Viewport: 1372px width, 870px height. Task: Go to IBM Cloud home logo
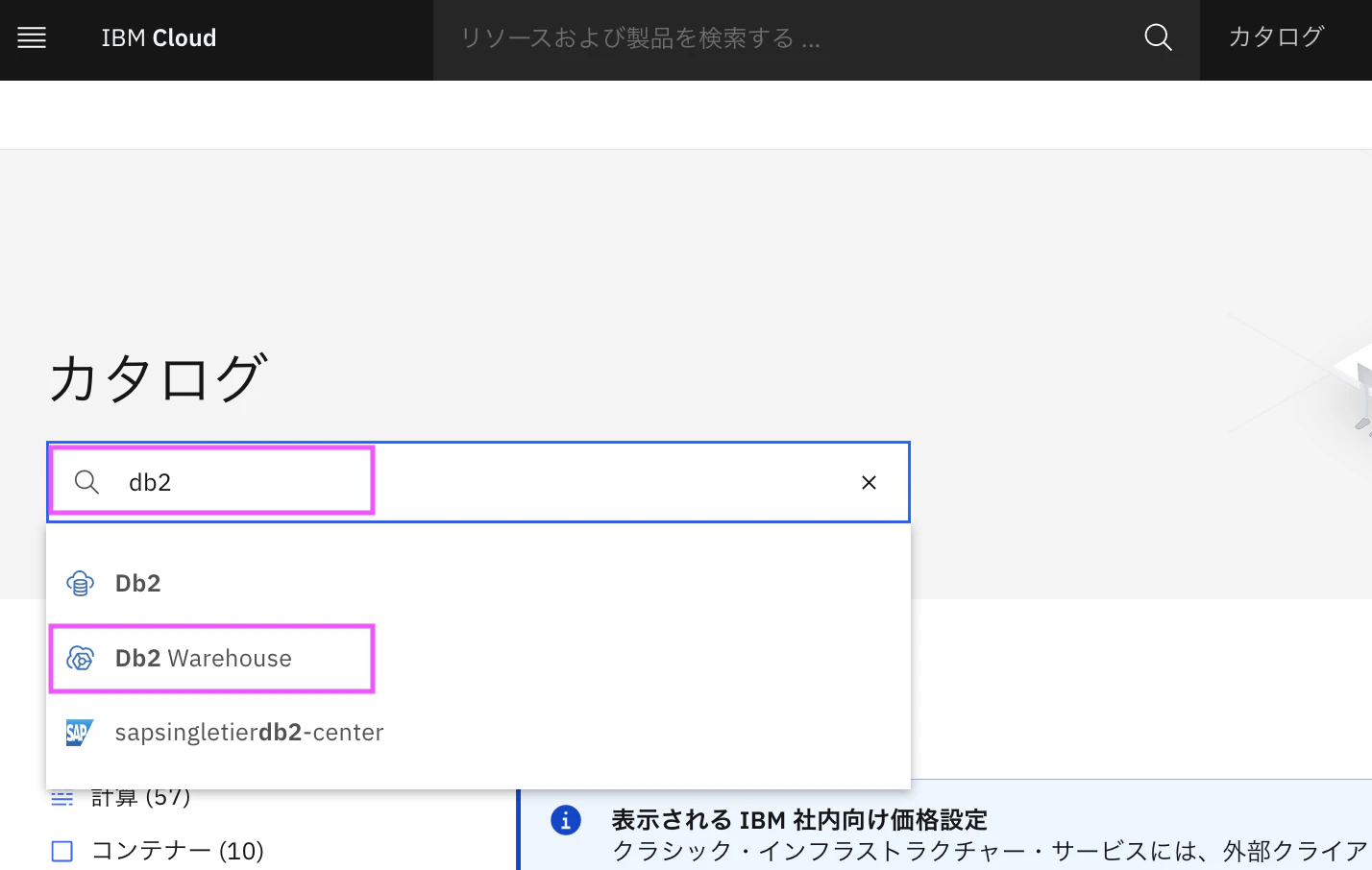[x=159, y=38]
